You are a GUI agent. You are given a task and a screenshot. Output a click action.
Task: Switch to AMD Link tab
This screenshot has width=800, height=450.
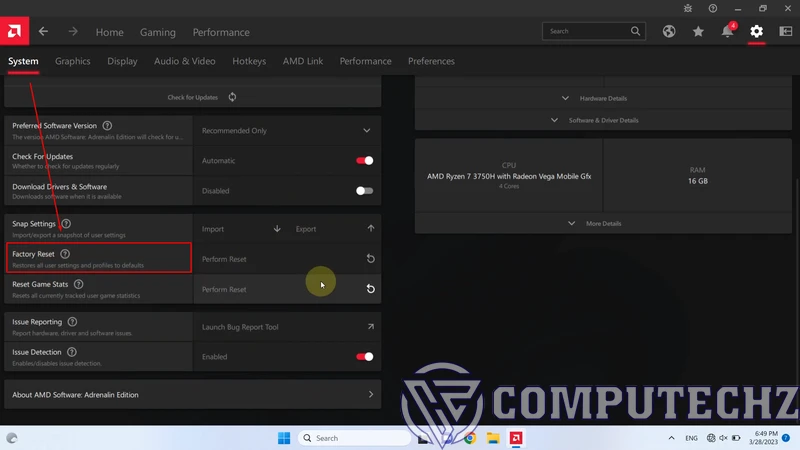tap(303, 61)
